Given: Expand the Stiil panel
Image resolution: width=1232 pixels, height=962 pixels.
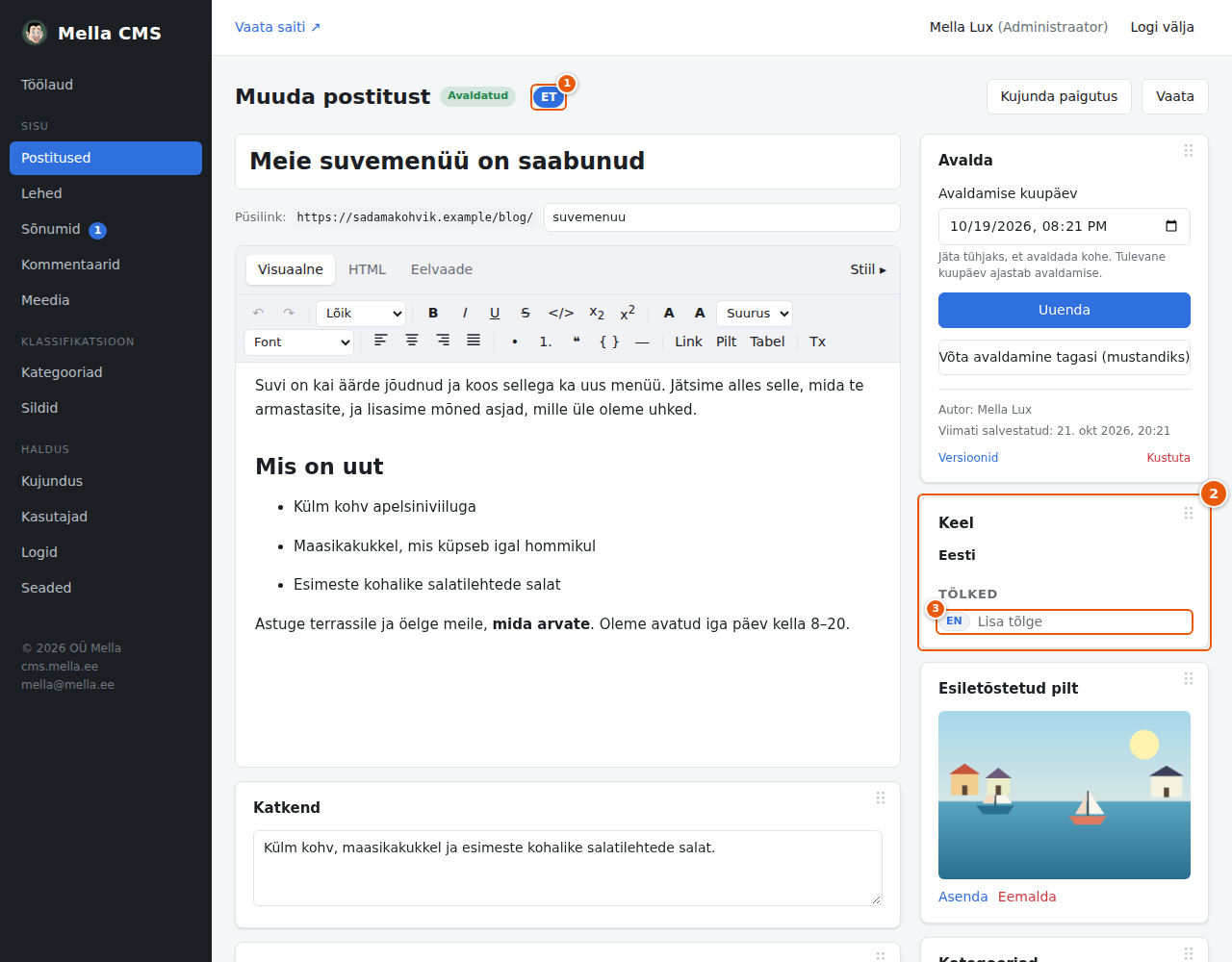Looking at the screenshot, I should pyautogui.click(x=868, y=269).
